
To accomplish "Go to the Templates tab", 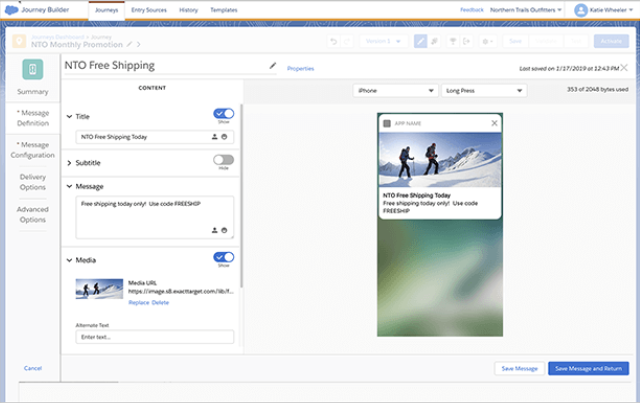I will [x=224, y=10].
